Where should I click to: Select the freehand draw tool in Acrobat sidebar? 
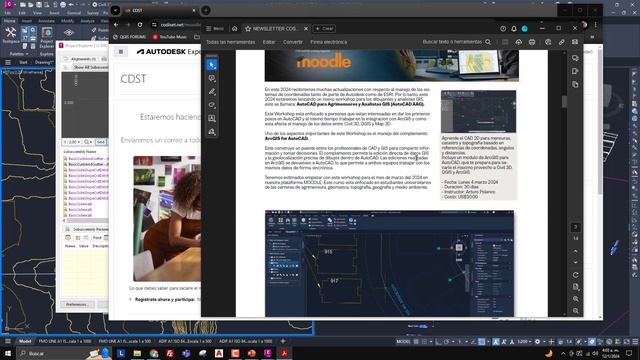coord(212,105)
